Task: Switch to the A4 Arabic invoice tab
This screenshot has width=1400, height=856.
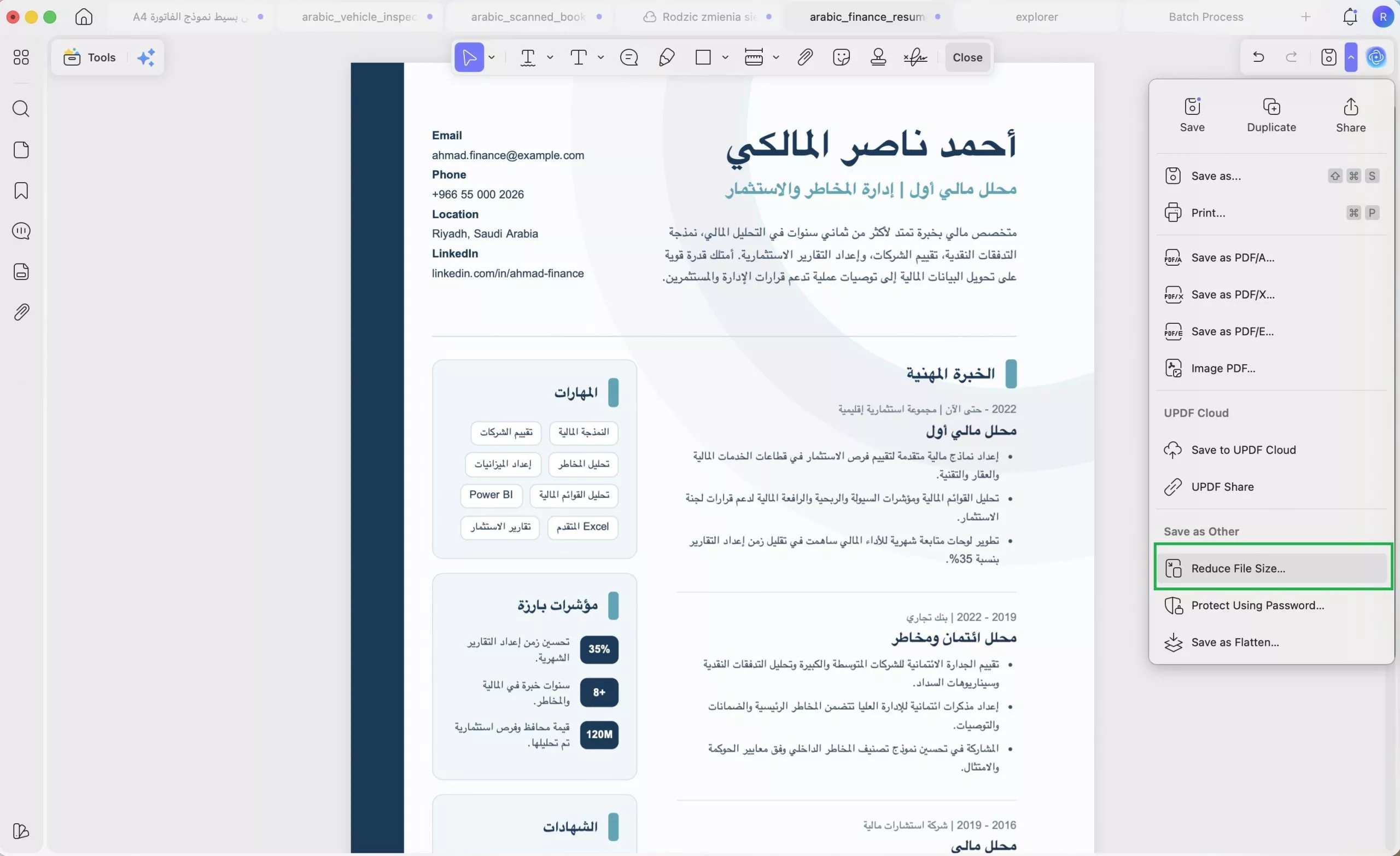Action: (190, 16)
